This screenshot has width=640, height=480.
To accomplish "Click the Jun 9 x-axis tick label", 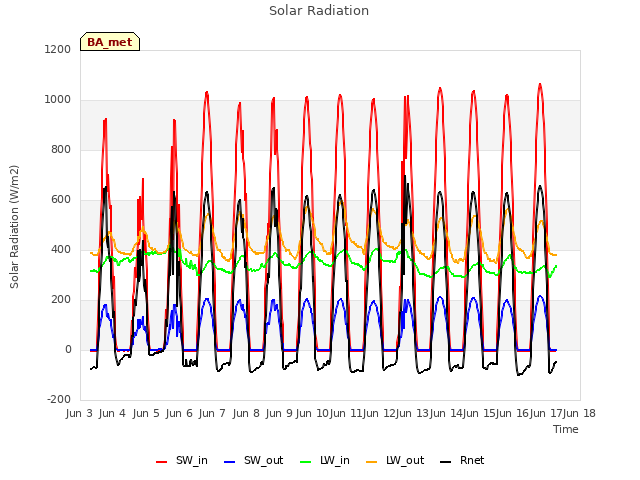I will [279, 413].
